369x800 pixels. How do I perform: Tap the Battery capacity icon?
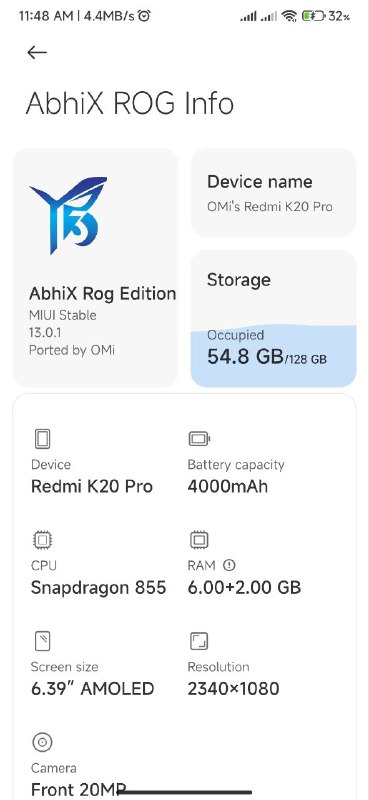click(199, 439)
